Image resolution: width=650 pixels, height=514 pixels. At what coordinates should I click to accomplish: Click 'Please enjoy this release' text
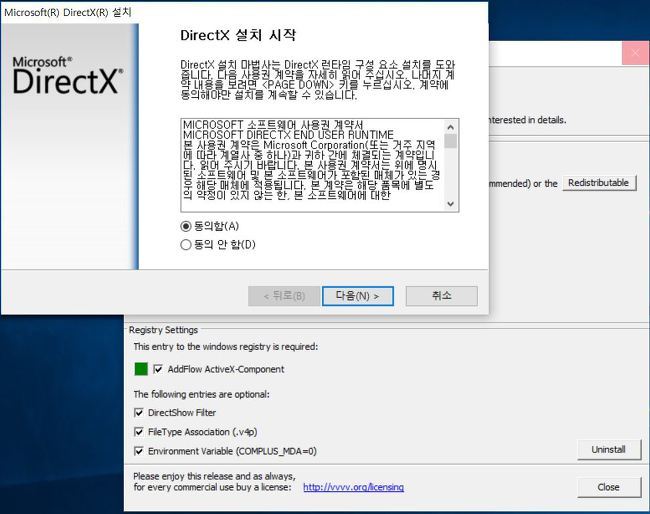pyautogui.click(x=214, y=476)
